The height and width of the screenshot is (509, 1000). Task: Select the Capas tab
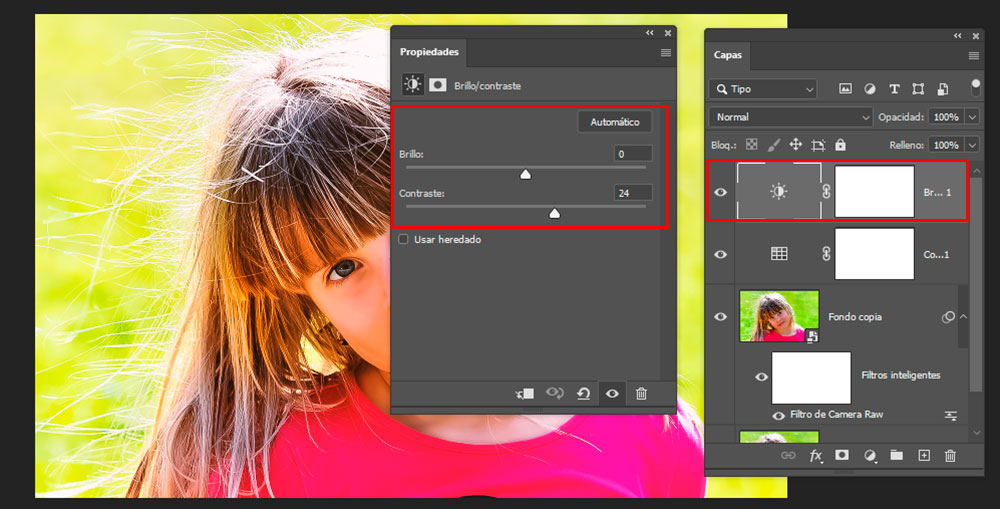(x=728, y=56)
